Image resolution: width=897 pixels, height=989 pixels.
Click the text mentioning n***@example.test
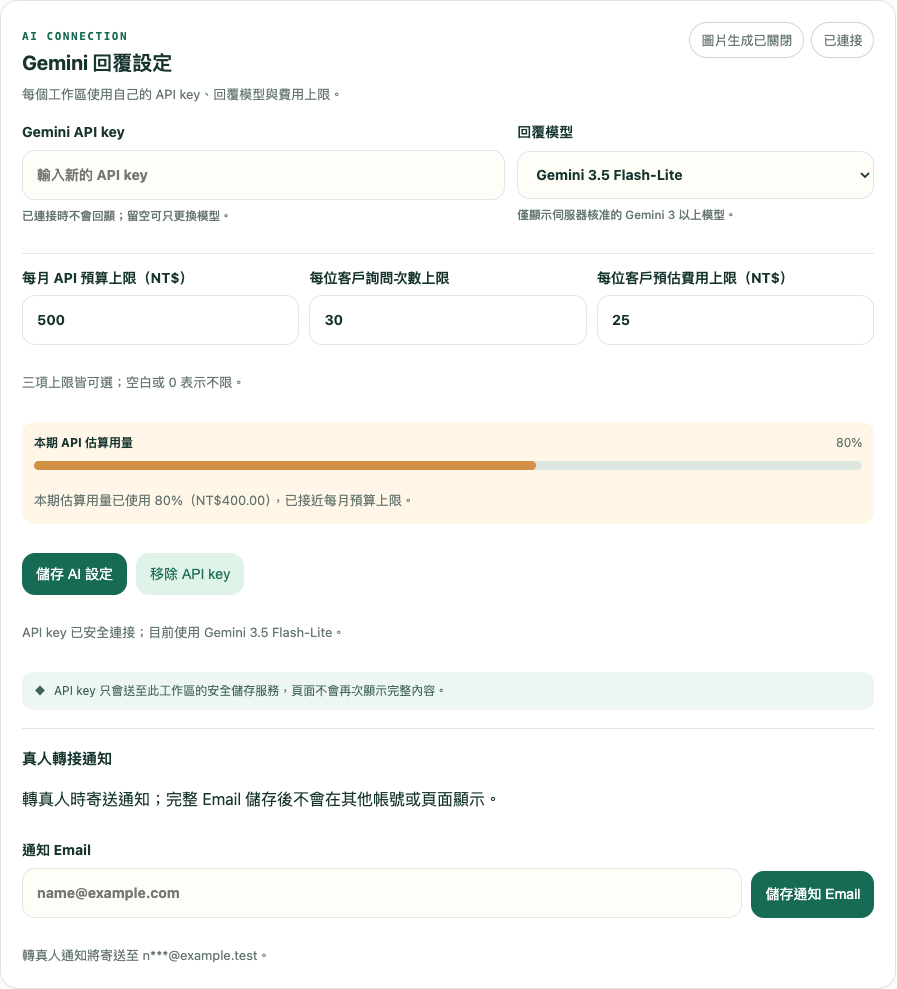point(144,956)
